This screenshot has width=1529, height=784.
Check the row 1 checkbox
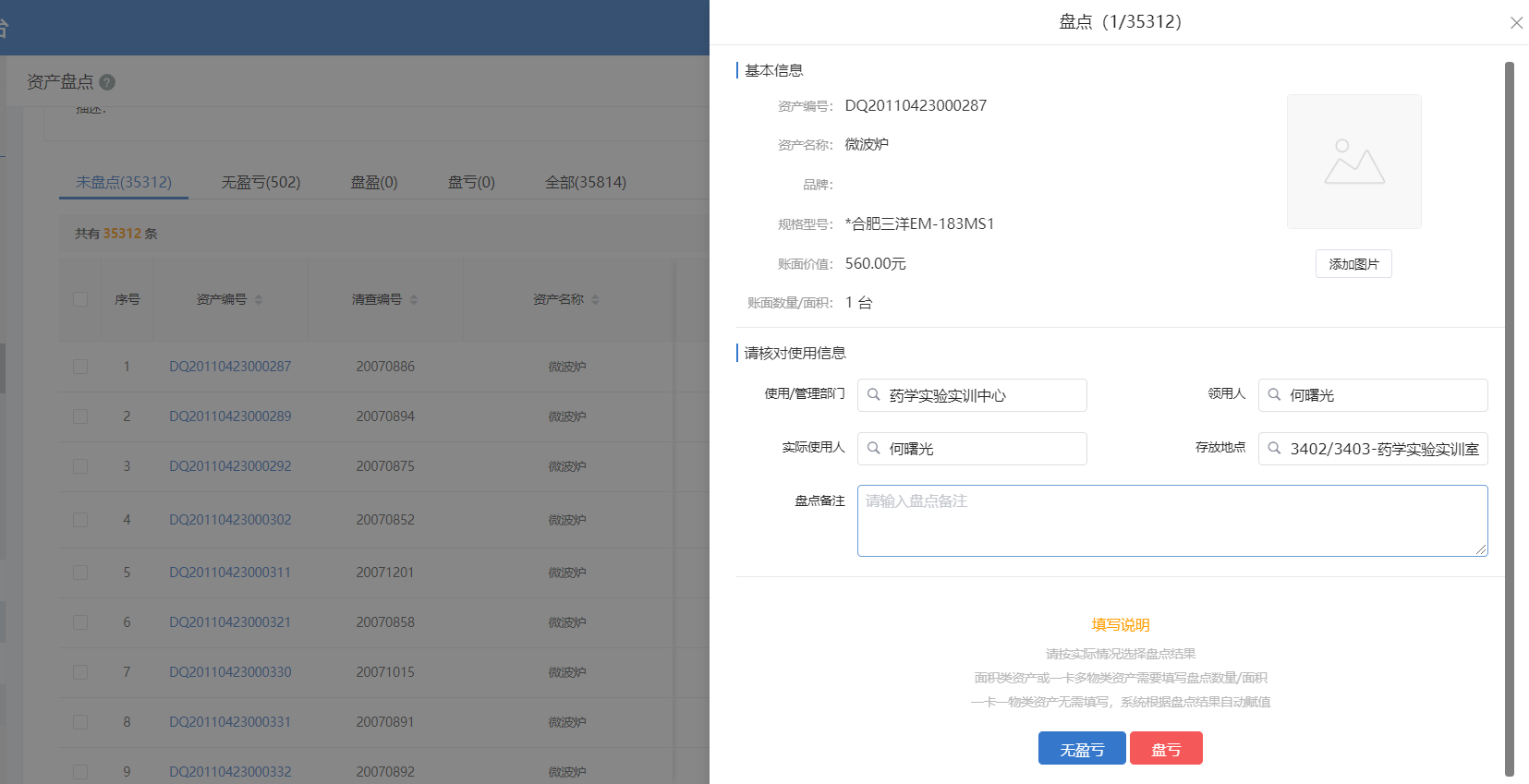[80, 367]
